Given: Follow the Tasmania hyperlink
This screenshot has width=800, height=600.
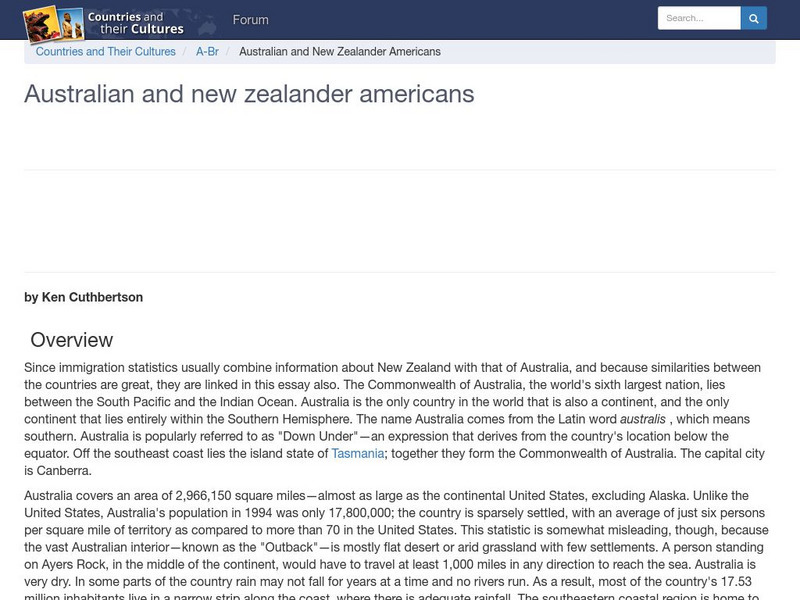Looking at the screenshot, I should click(x=357, y=454).
